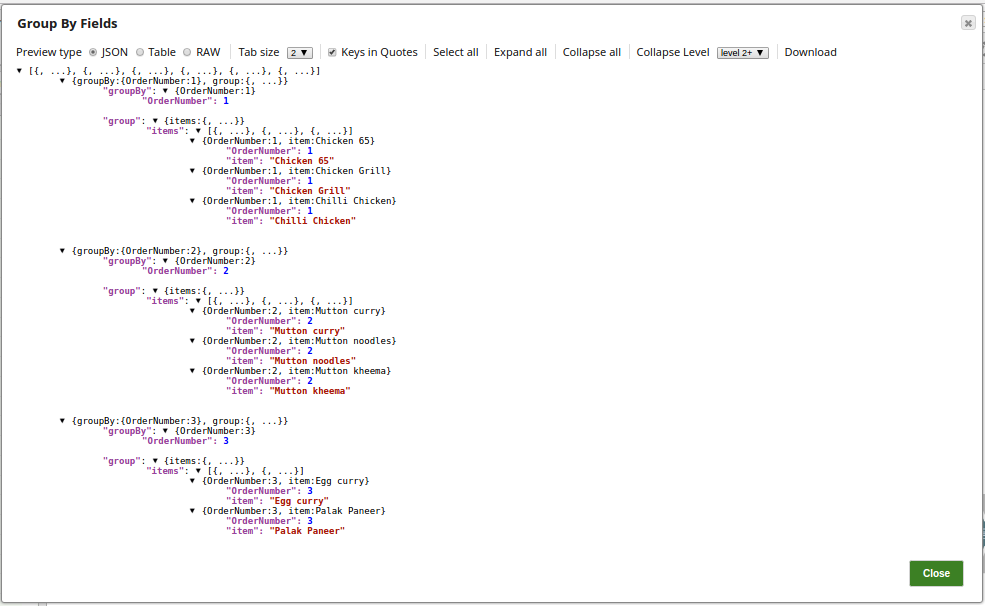Image resolution: width=985 pixels, height=606 pixels.
Task: Close the Group By Fields dialog with the X icon
Action: pos(967,23)
